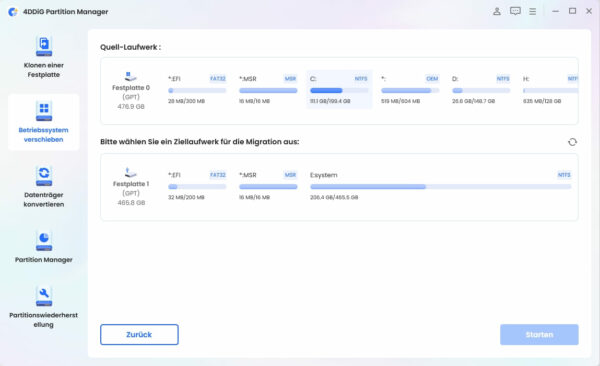Select the OEM partition showing 519 MB/604 MB

click(x=410, y=90)
